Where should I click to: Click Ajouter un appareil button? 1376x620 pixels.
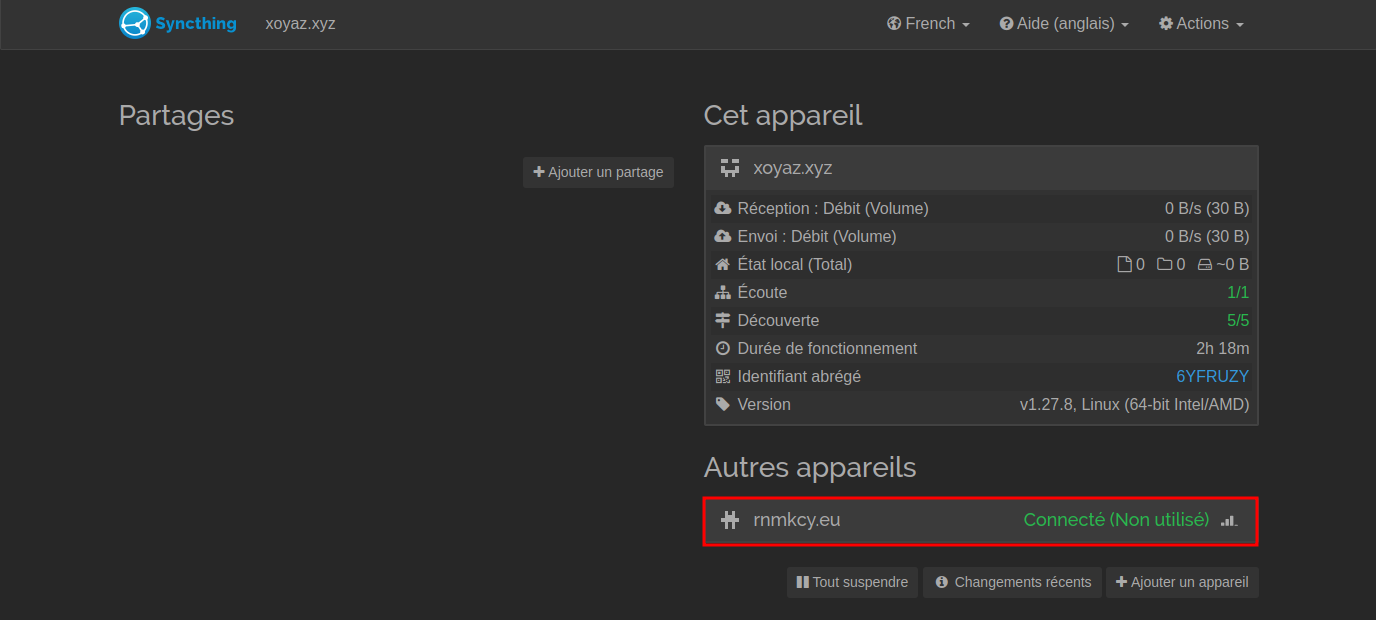[1181, 582]
